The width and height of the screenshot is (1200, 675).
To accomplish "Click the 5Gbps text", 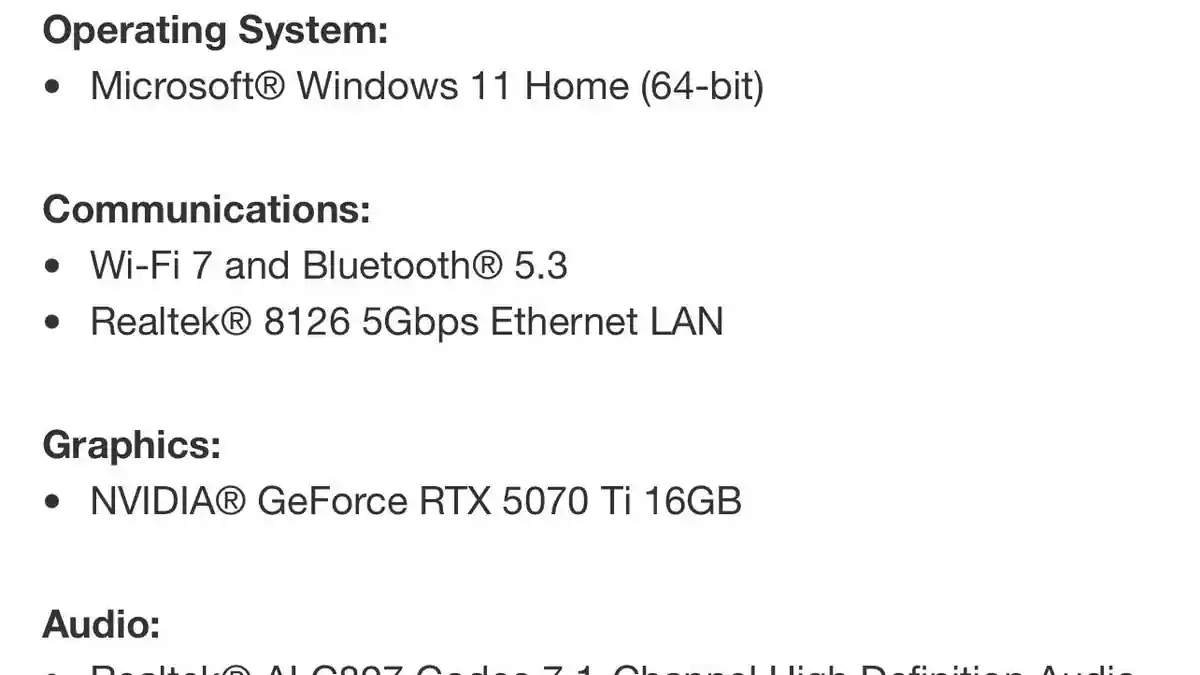I will tap(419, 323).
